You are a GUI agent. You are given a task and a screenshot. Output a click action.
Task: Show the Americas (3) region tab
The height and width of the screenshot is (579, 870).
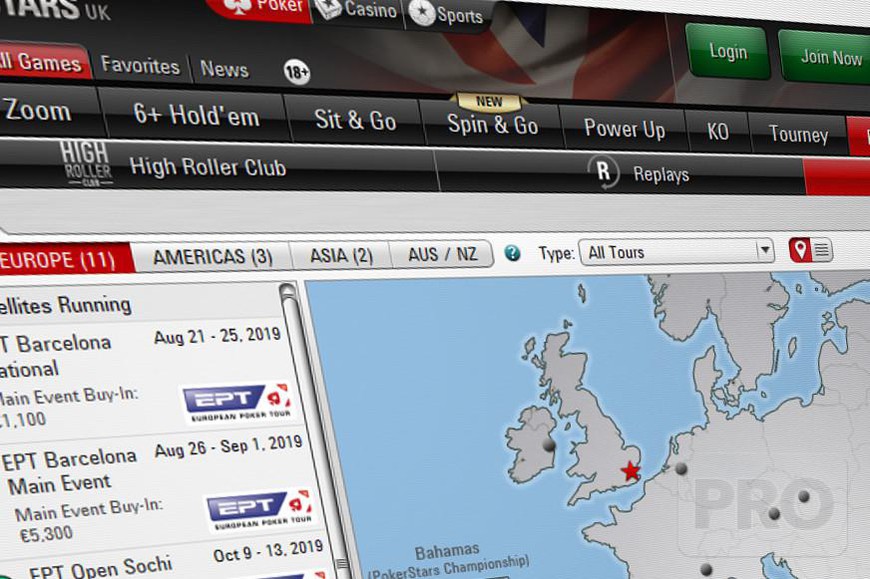213,257
